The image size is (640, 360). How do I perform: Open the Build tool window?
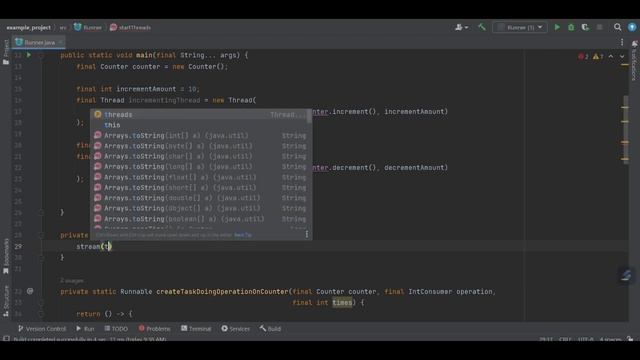point(270,329)
